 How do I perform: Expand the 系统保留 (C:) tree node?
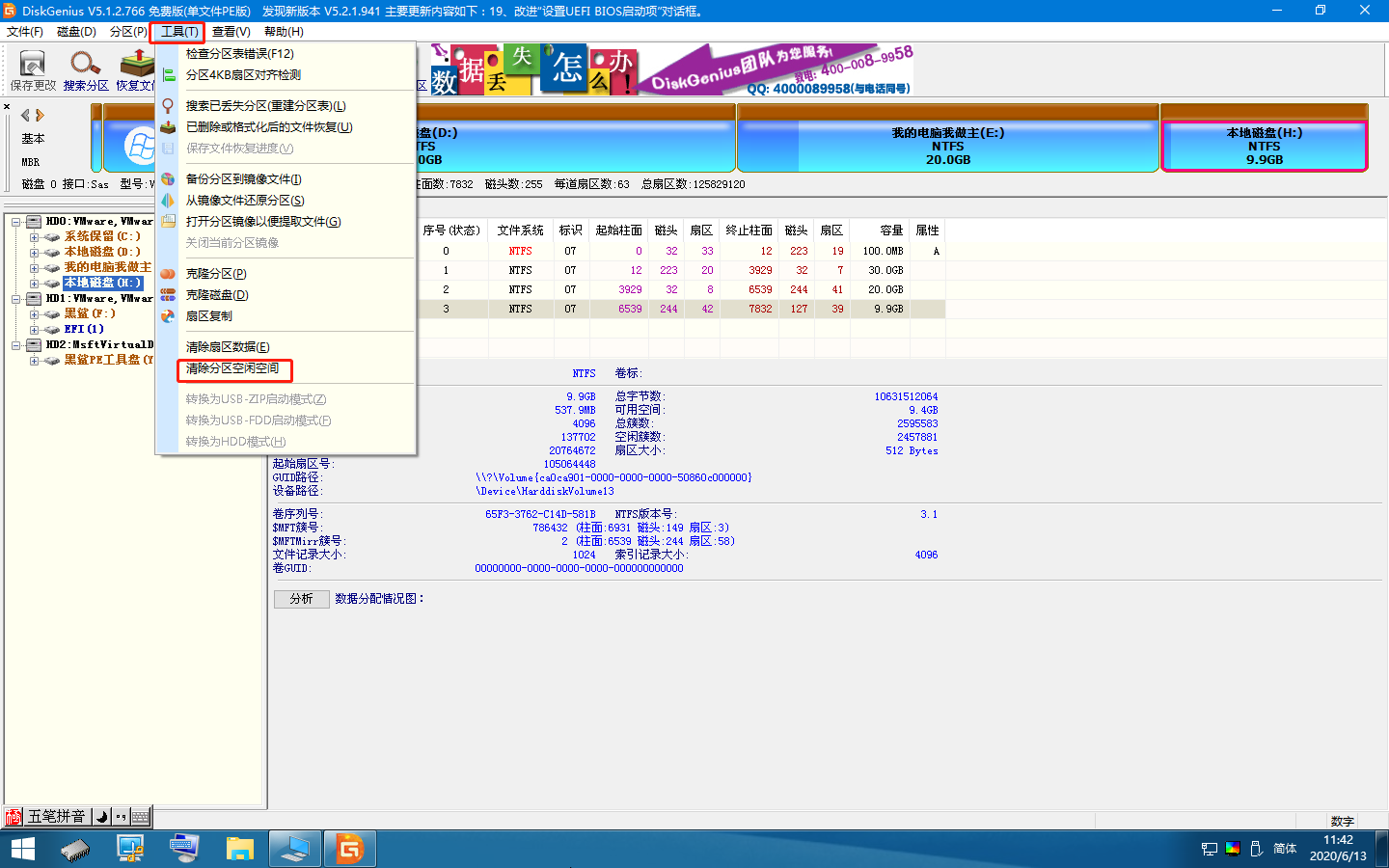35,237
